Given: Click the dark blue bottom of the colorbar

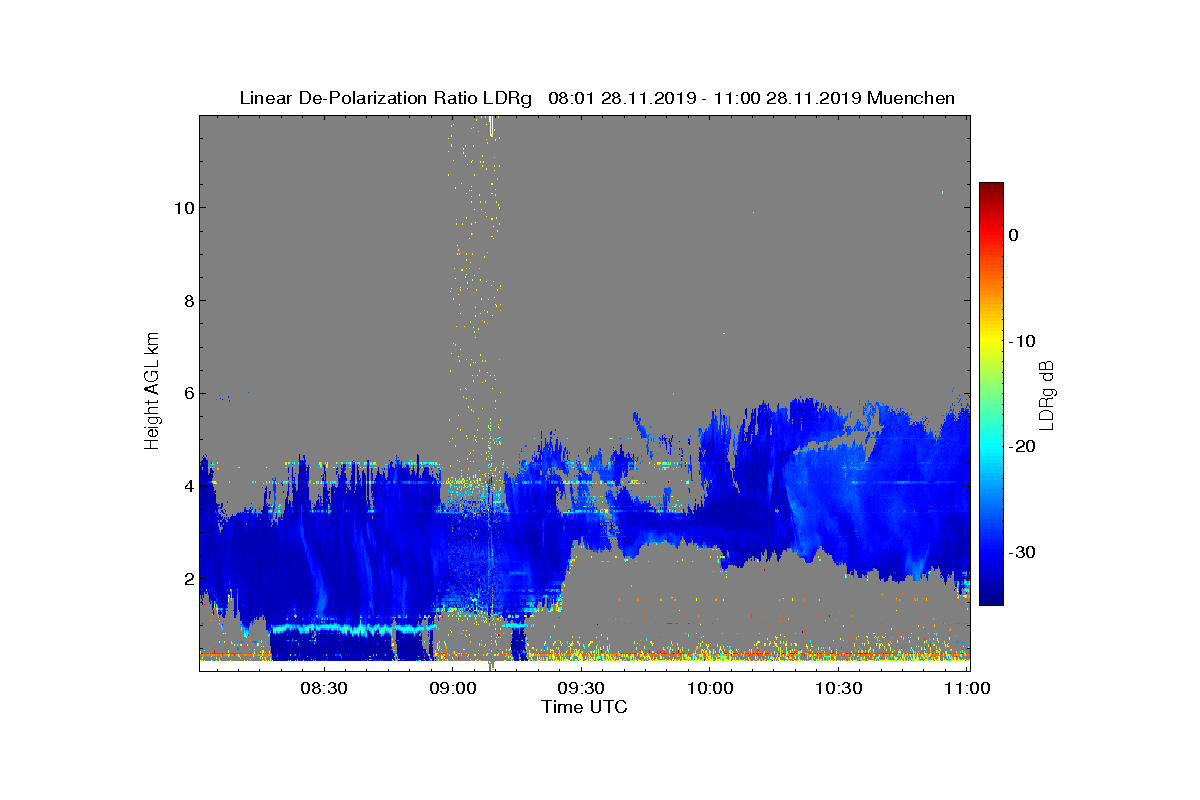Looking at the screenshot, I should (x=991, y=597).
